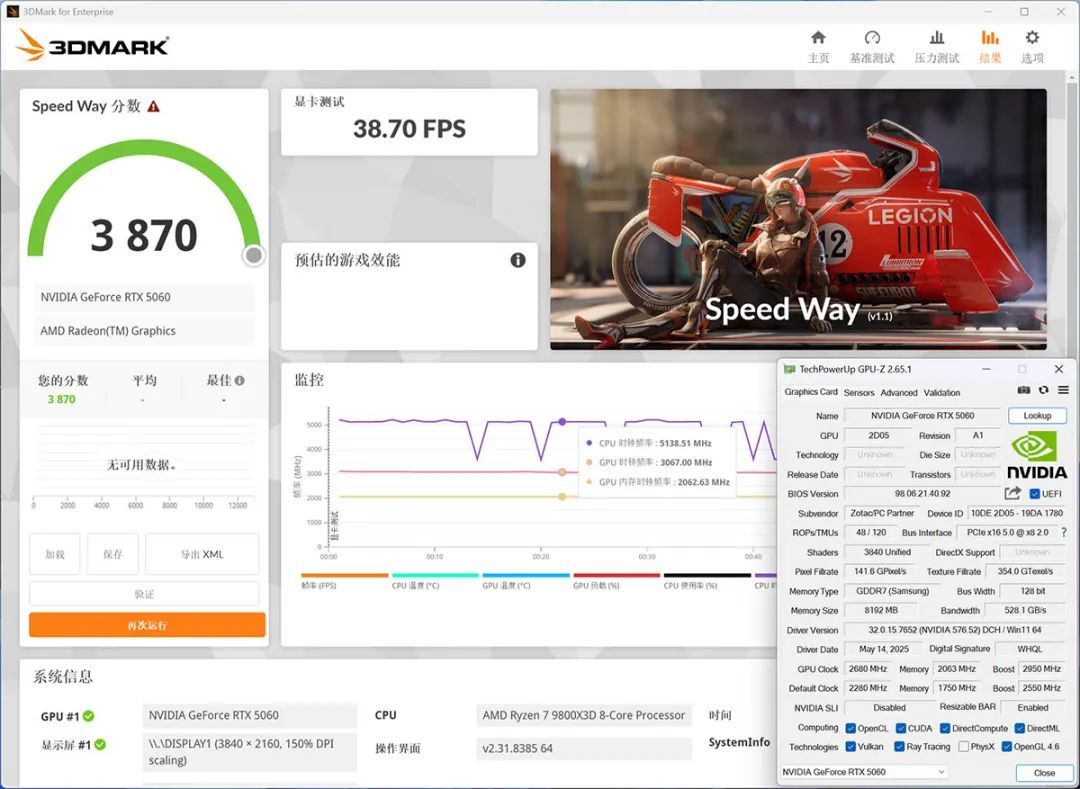Screen dimensions: 1080x789
Task: Click the 38.70 FPS value
Action: point(409,129)
